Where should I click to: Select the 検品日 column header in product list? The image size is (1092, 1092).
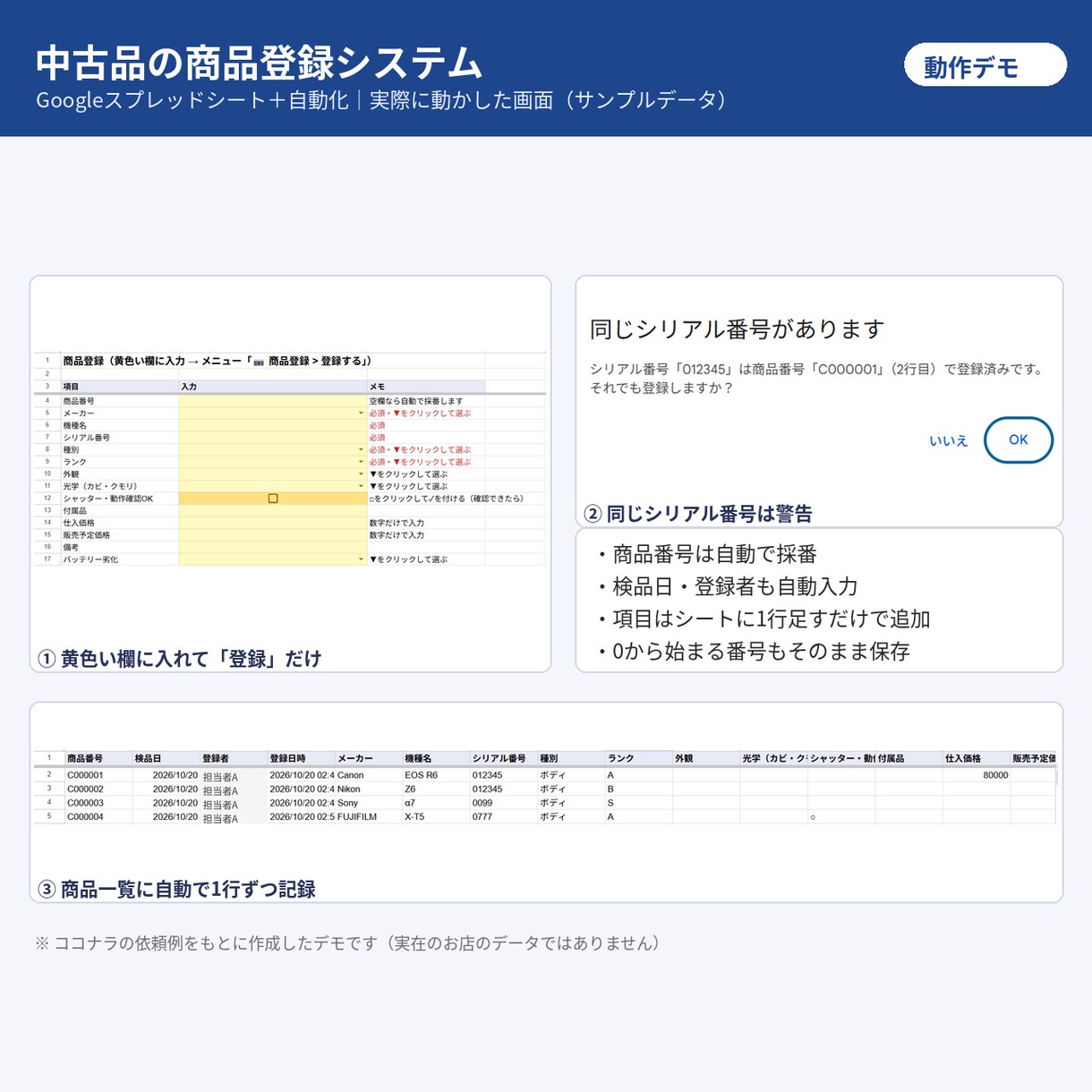click(166, 758)
